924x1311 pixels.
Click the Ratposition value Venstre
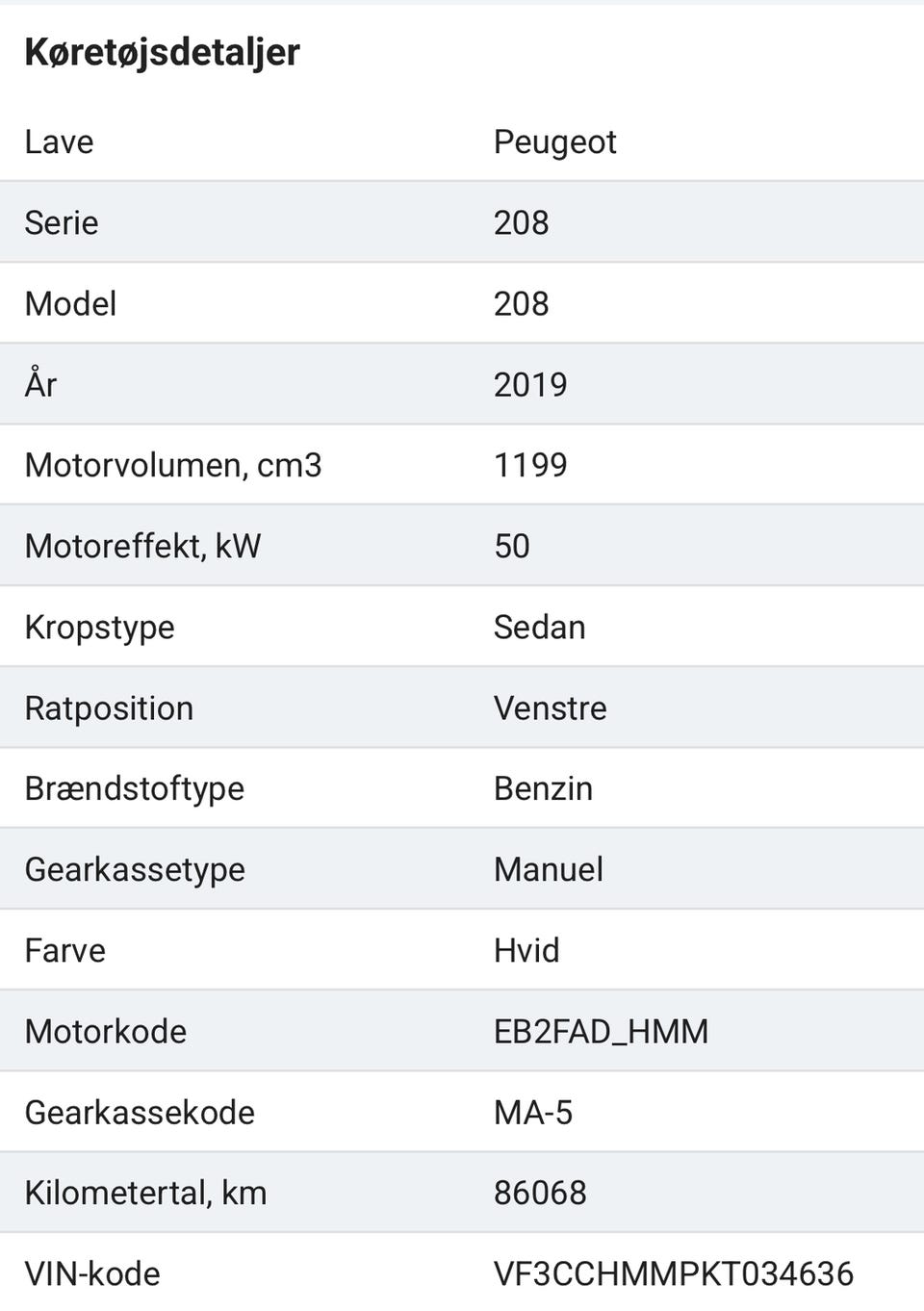point(550,708)
